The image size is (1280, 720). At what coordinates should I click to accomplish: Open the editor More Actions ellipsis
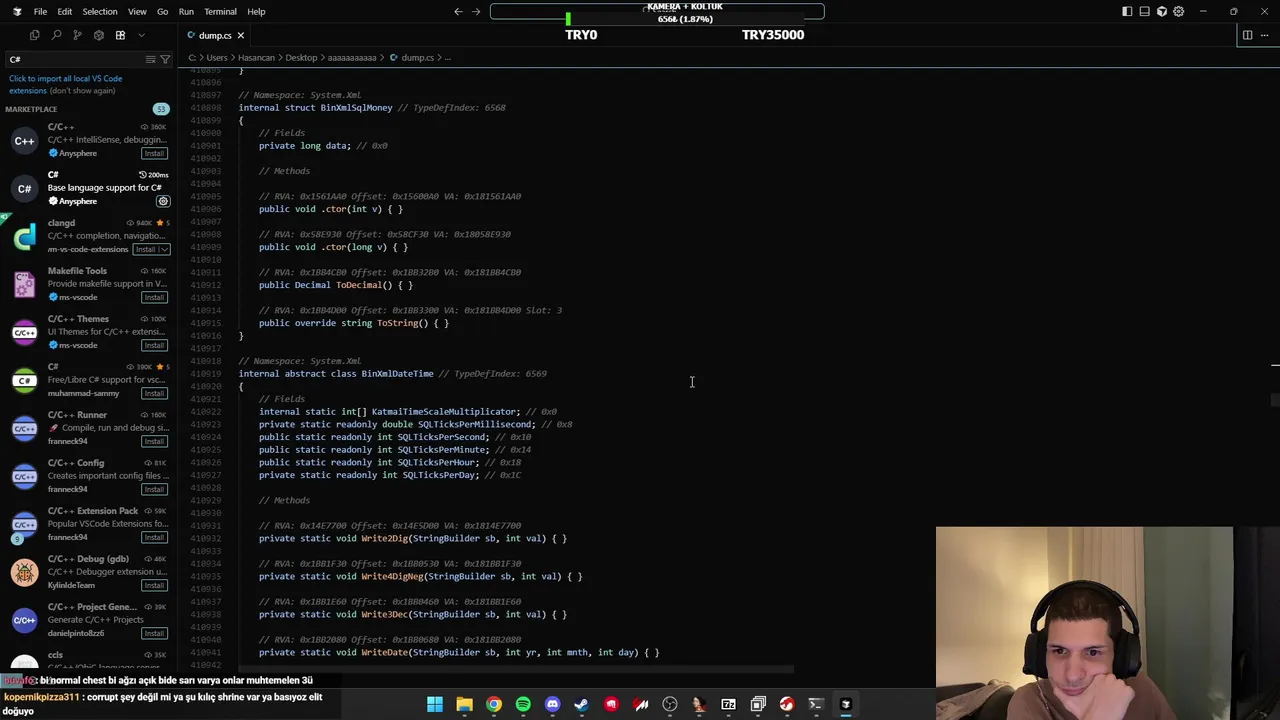(1264, 35)
